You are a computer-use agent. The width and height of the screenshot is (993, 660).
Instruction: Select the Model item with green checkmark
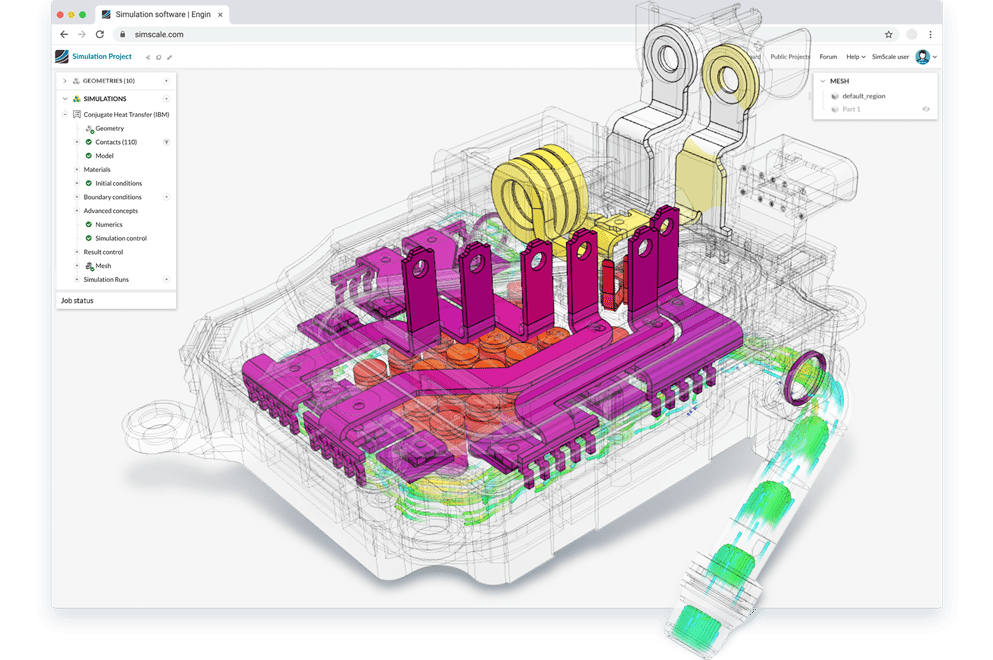104,156
